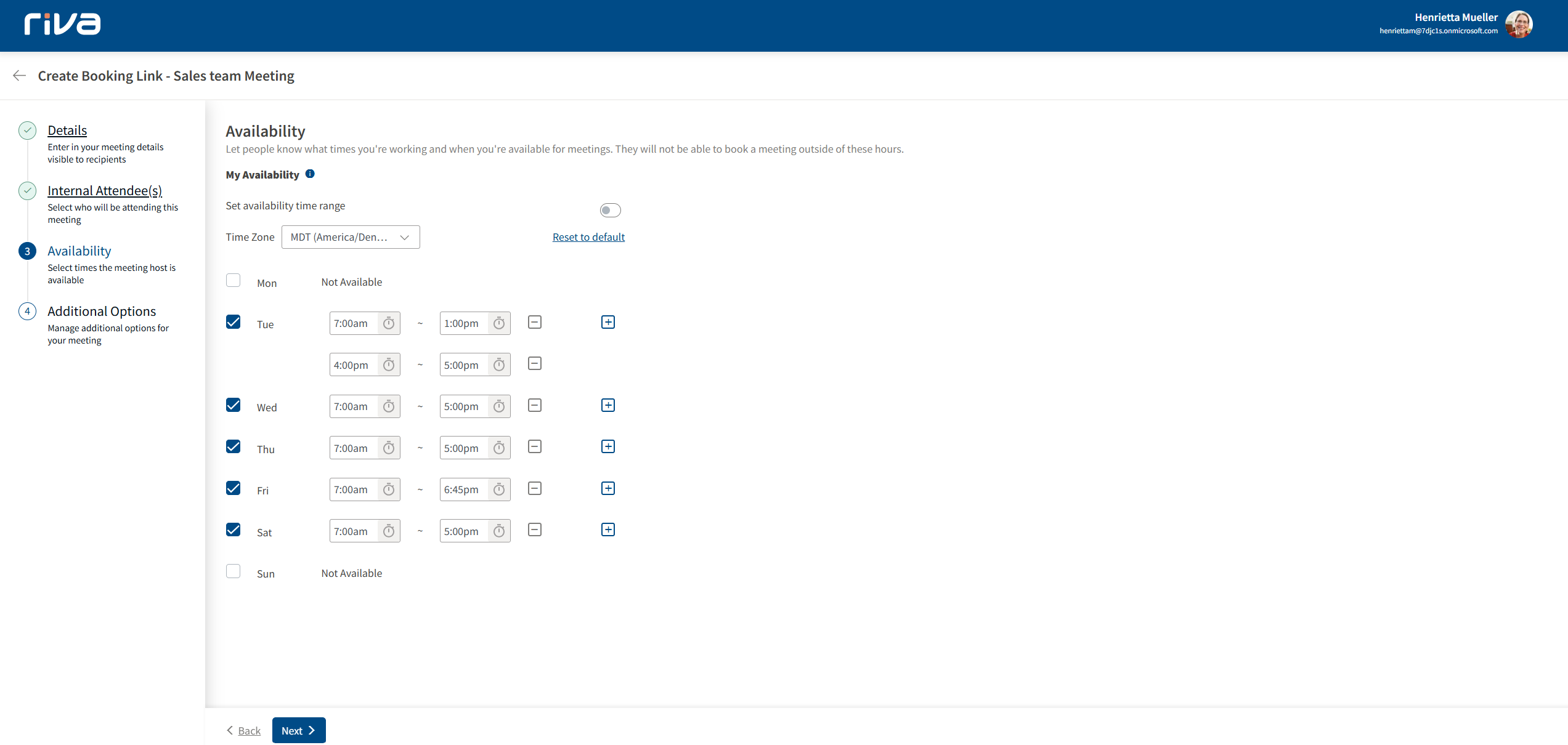Open time picker for Thu 7:00am start
The height and width of the screenshot is (745, 1568).
(389, 448)
